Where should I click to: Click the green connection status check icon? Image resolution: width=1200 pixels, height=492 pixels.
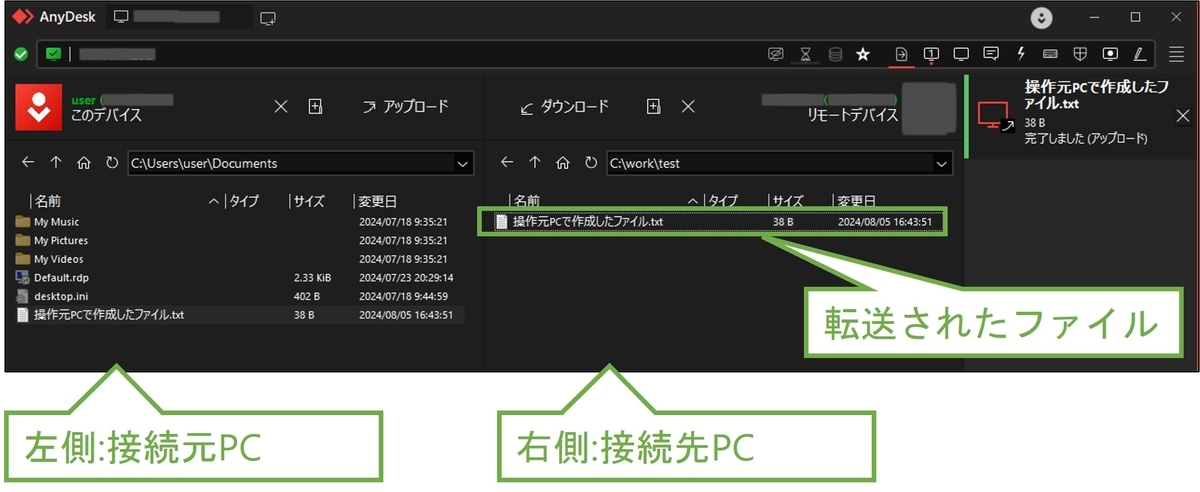21,54
